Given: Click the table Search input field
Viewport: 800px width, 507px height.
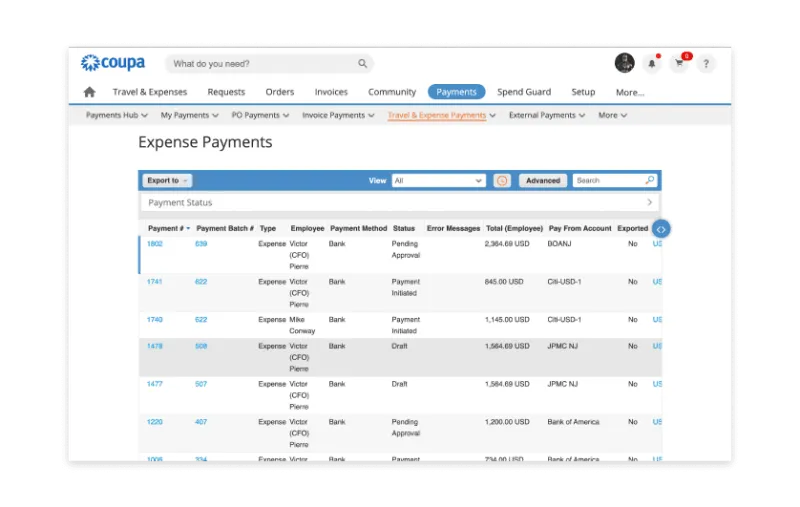Looking at the screenshot, I should point(609,181).
